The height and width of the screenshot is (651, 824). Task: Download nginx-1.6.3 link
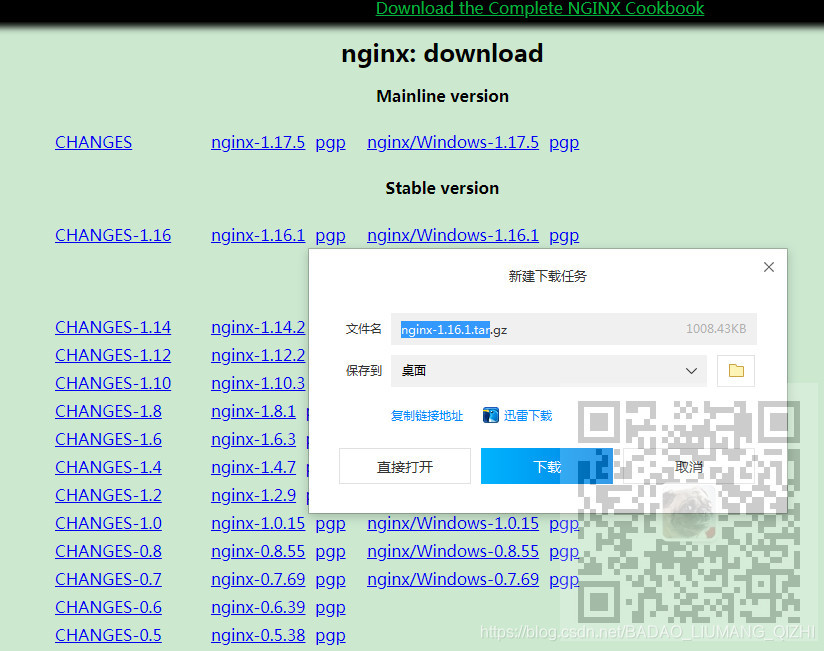tap(253, 439)
